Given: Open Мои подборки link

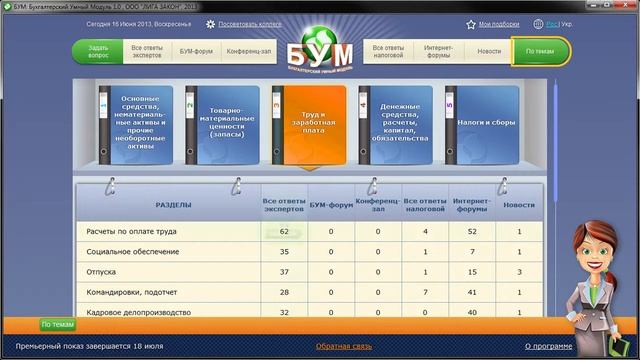Looking at the screenshot, I should coord(499,24).
